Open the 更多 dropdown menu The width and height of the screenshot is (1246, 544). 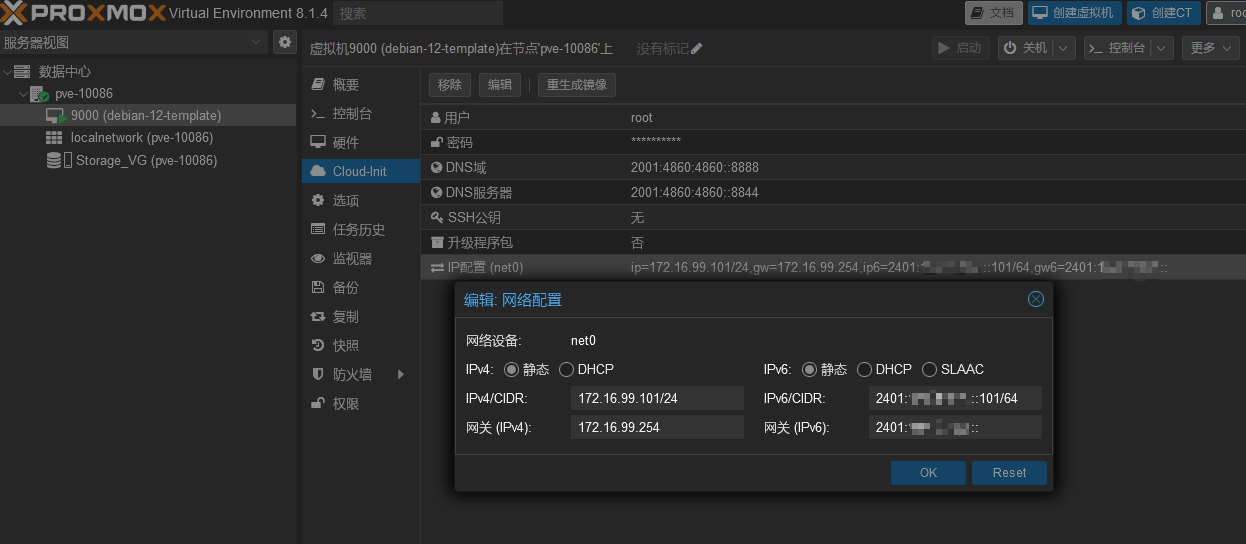click(1210, 48)
